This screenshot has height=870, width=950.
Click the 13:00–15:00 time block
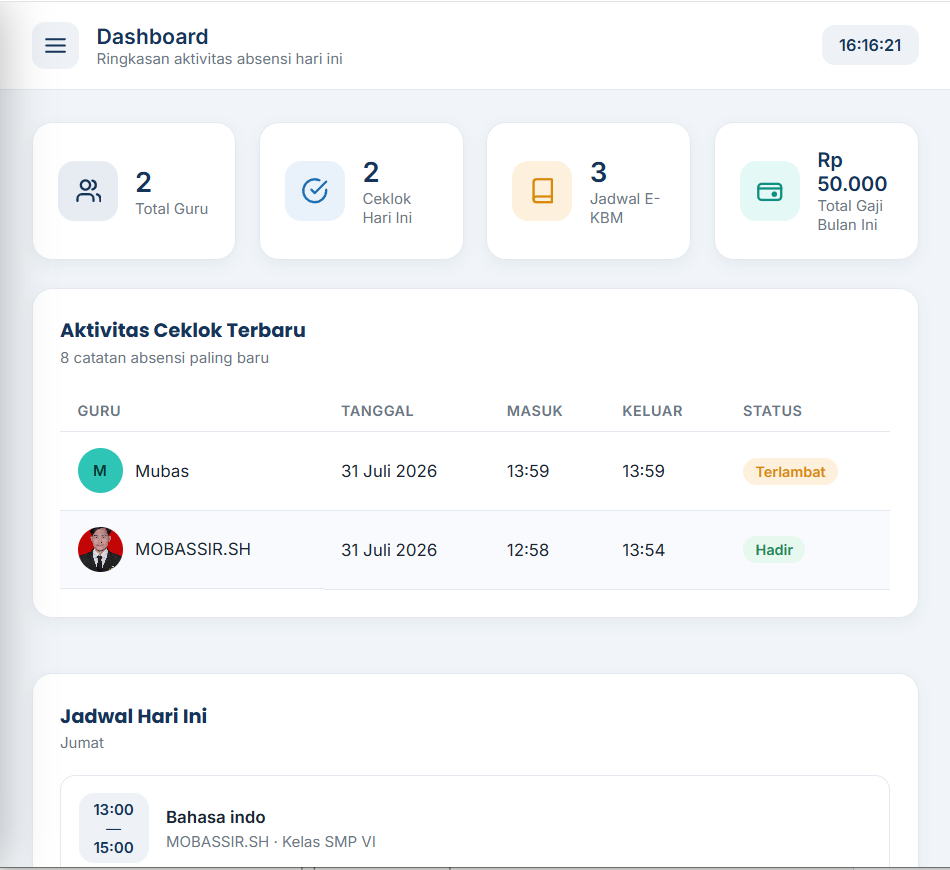[x=113, y=828]
